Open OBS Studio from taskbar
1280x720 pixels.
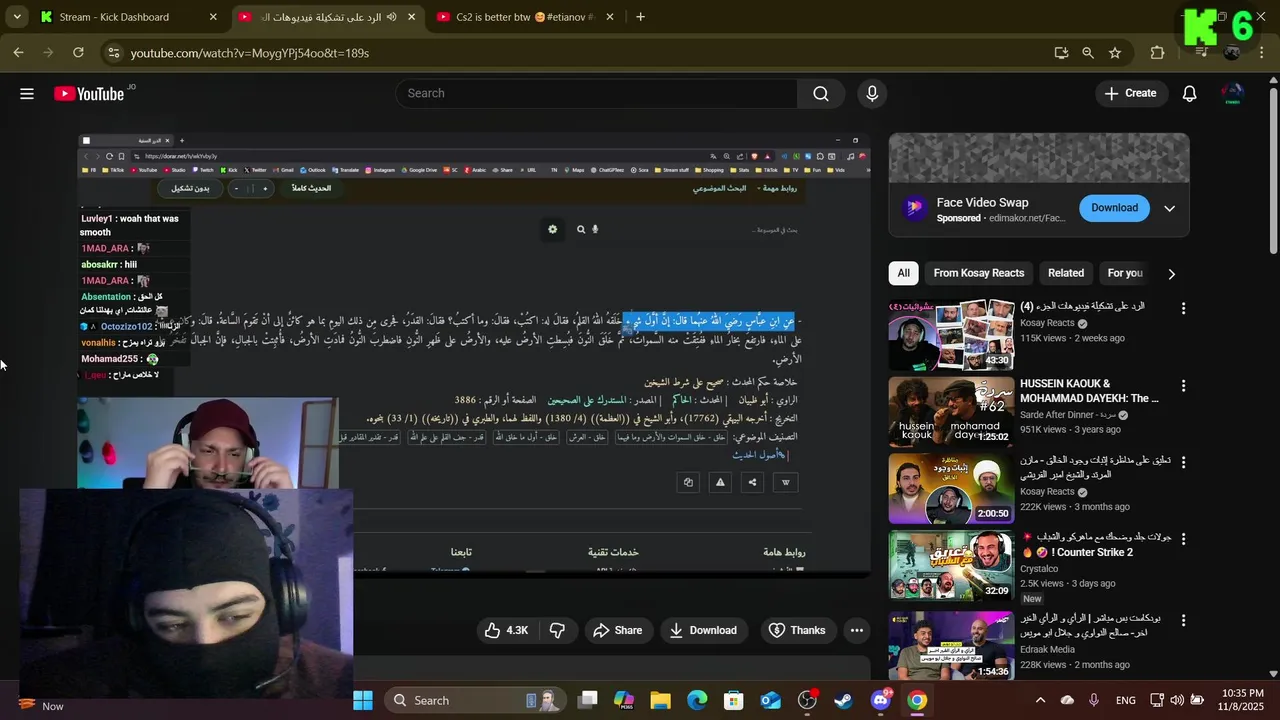click(x=807, y=700)
